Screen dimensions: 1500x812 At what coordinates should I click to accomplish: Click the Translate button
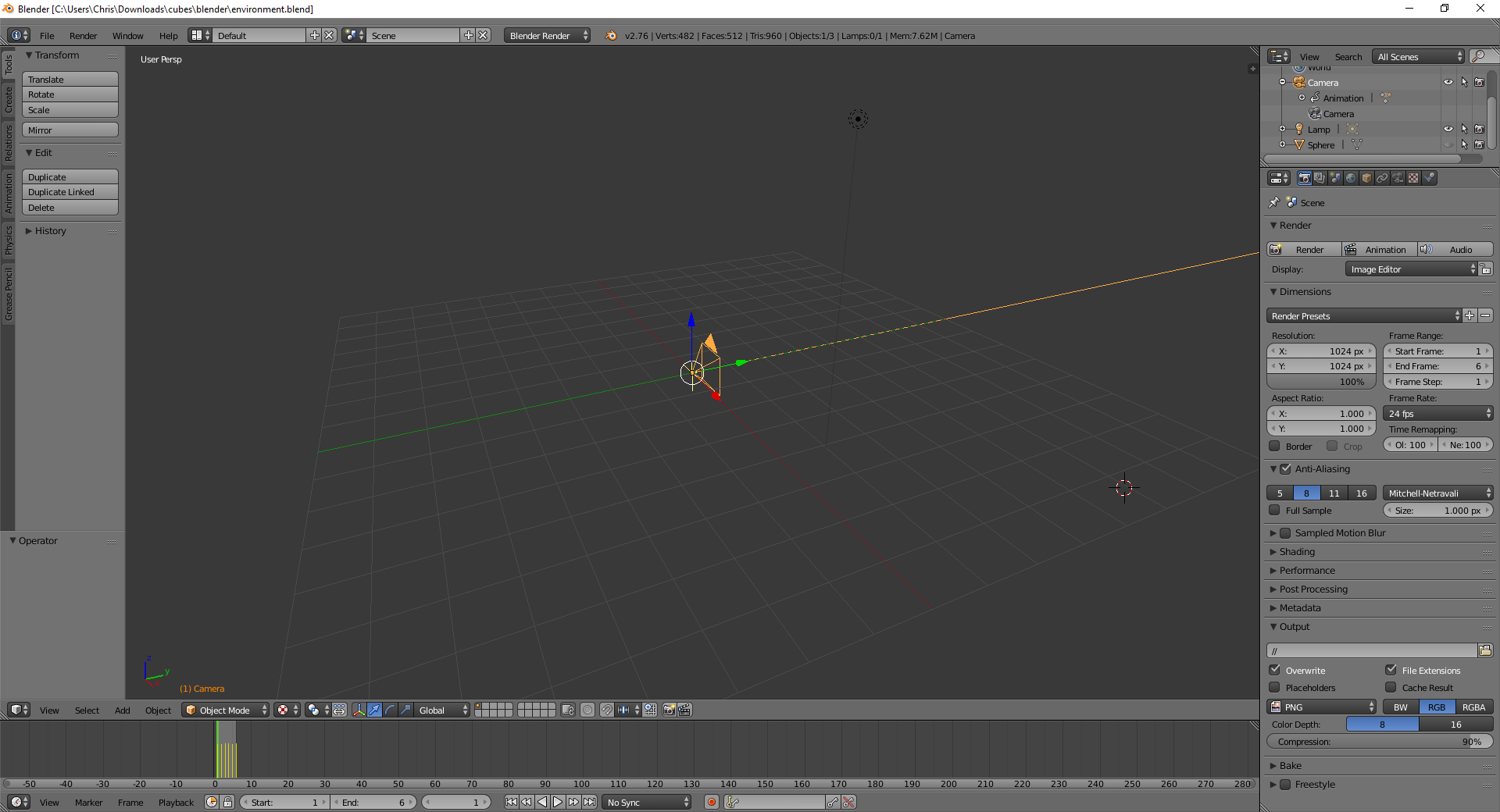[x=70, y=80]
